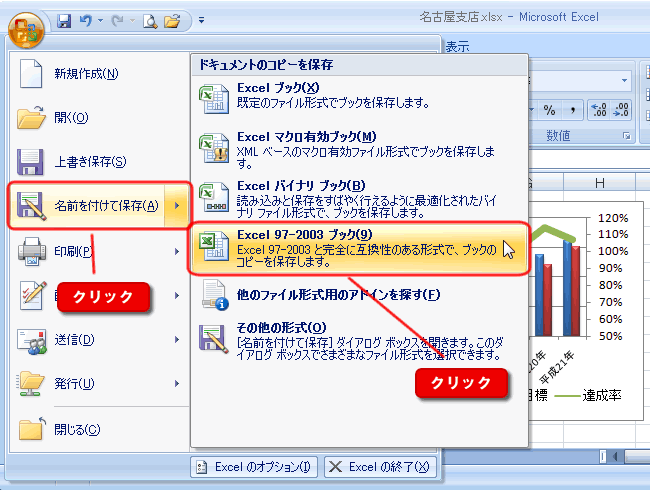Open the Undo history dropdown arrow

coord(100,20)
